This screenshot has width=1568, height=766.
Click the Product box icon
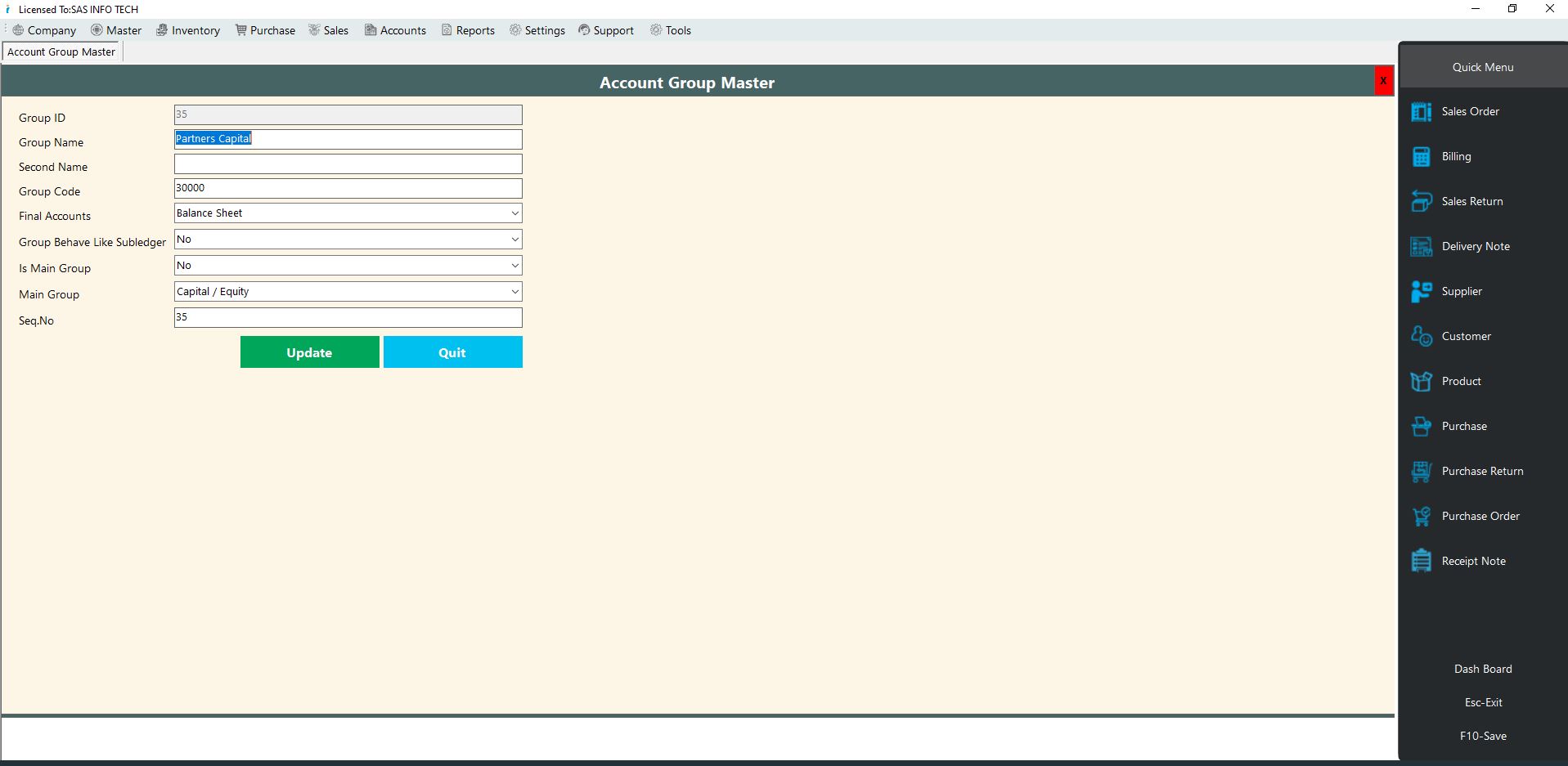[x=1422, y=382]
